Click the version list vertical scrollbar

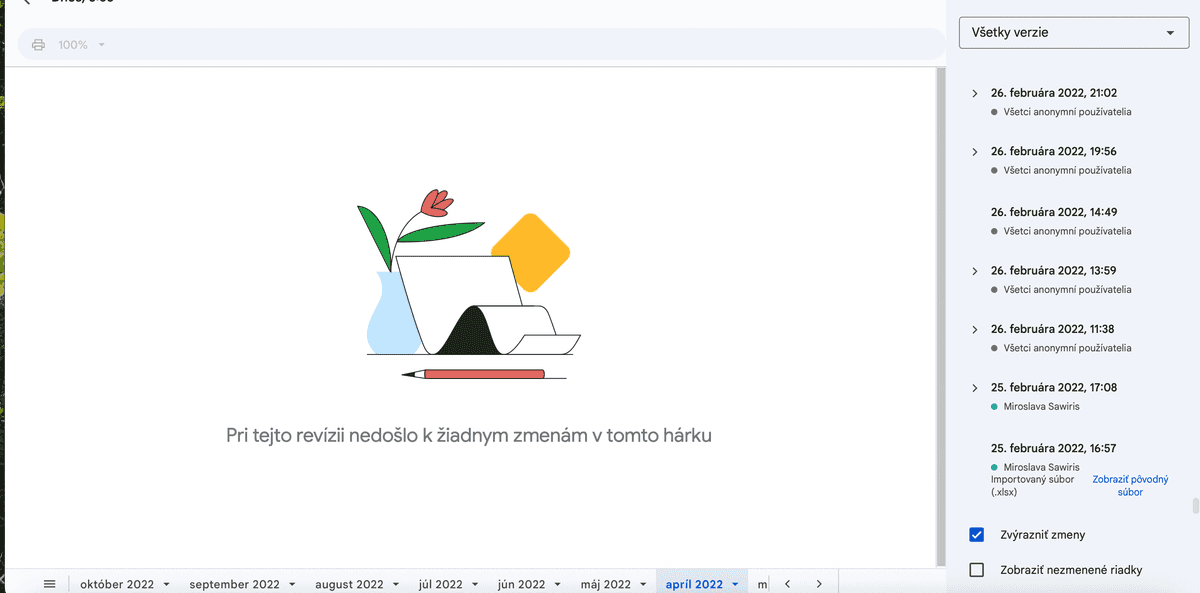click(x=1194, y=504)
